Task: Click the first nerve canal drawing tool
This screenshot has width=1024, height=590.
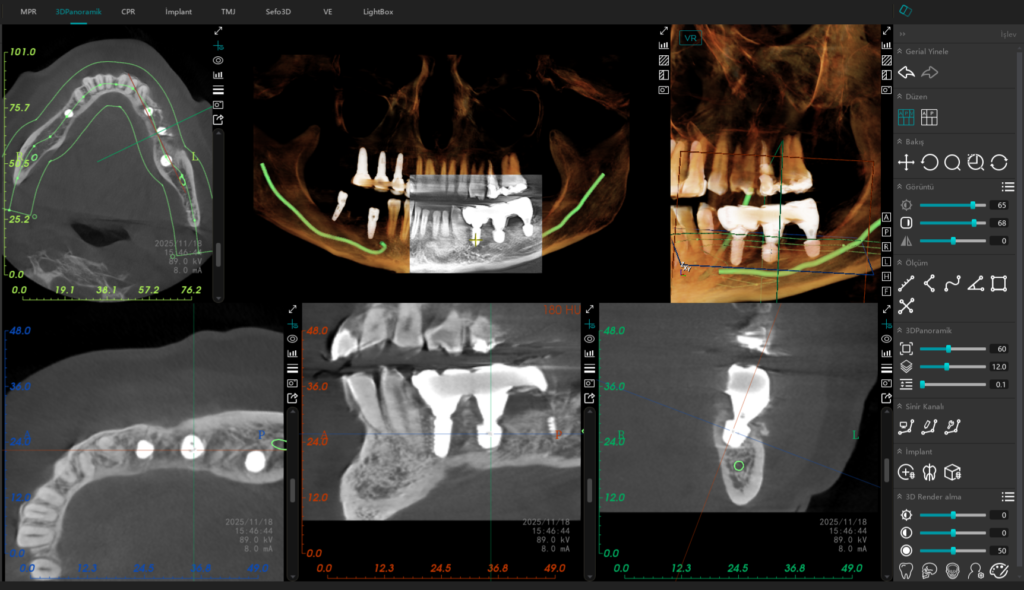Action: [906, 428]
